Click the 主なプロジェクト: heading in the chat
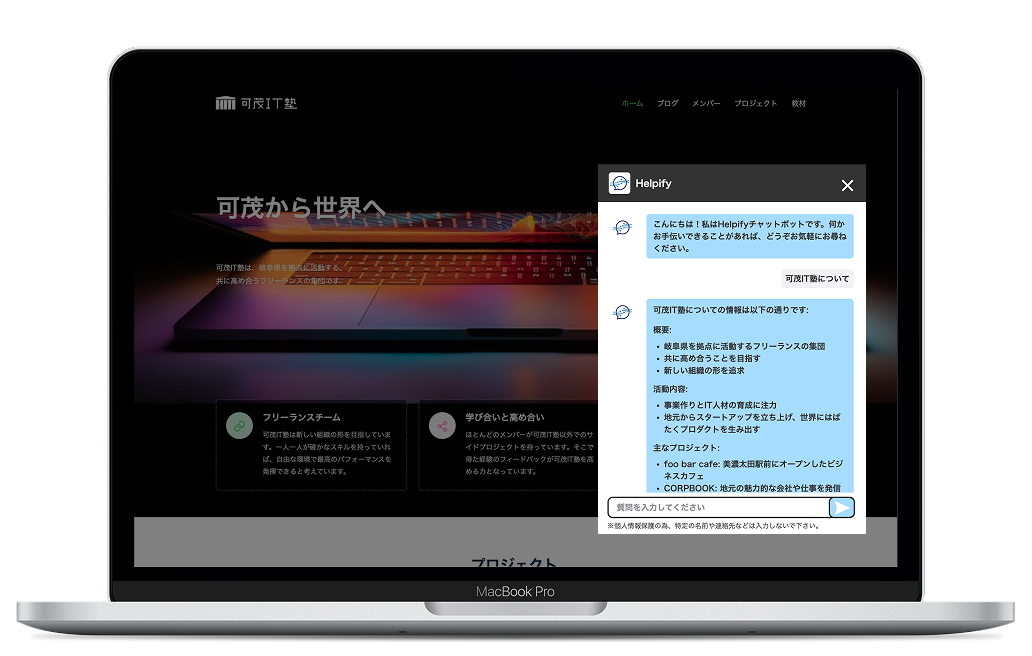The height and width of the screenshot is (656, 1032). tap(686, 447)
